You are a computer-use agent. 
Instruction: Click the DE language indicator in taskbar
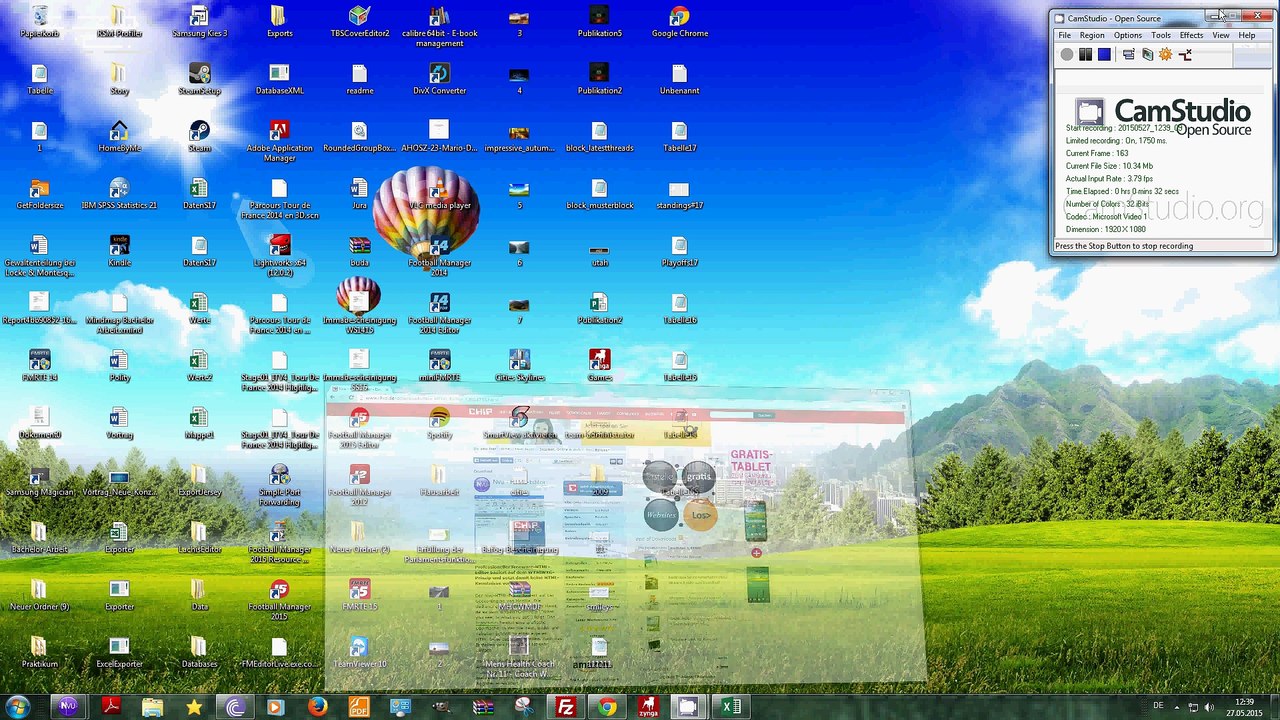[1158, 706]
